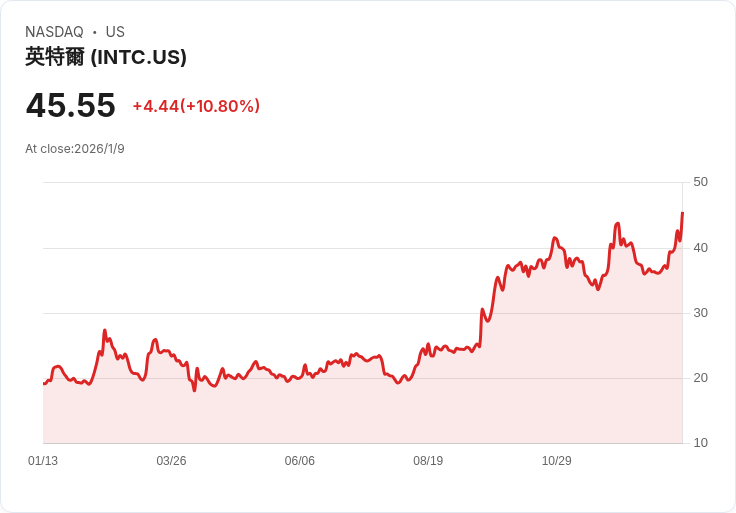Click the US market label
This screenshot has height=513, width=736.
coord(115,32)
